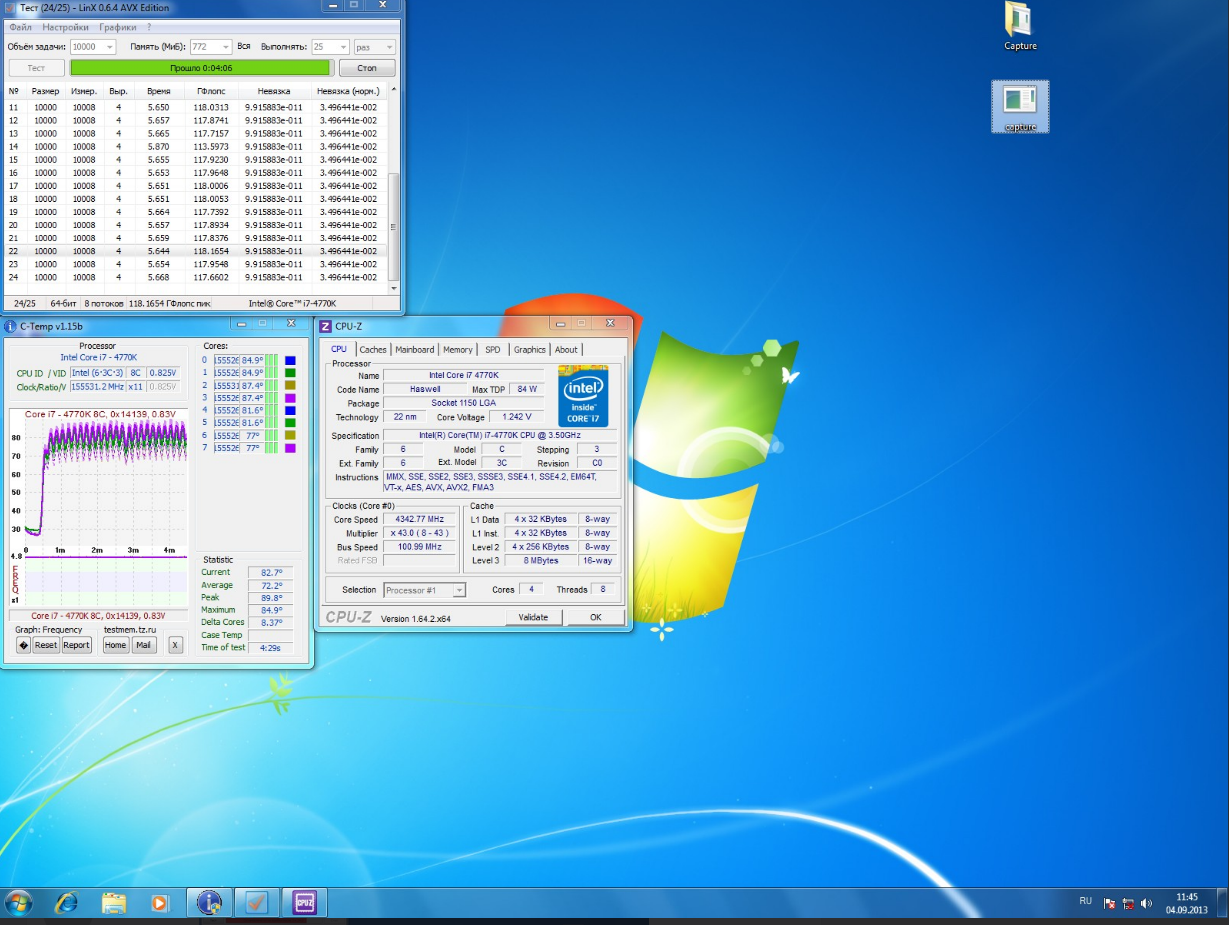This screenshot has height=925, width=1229.
Task: Open the Файл menu in LinX
Action: click(x=20, y=27)
